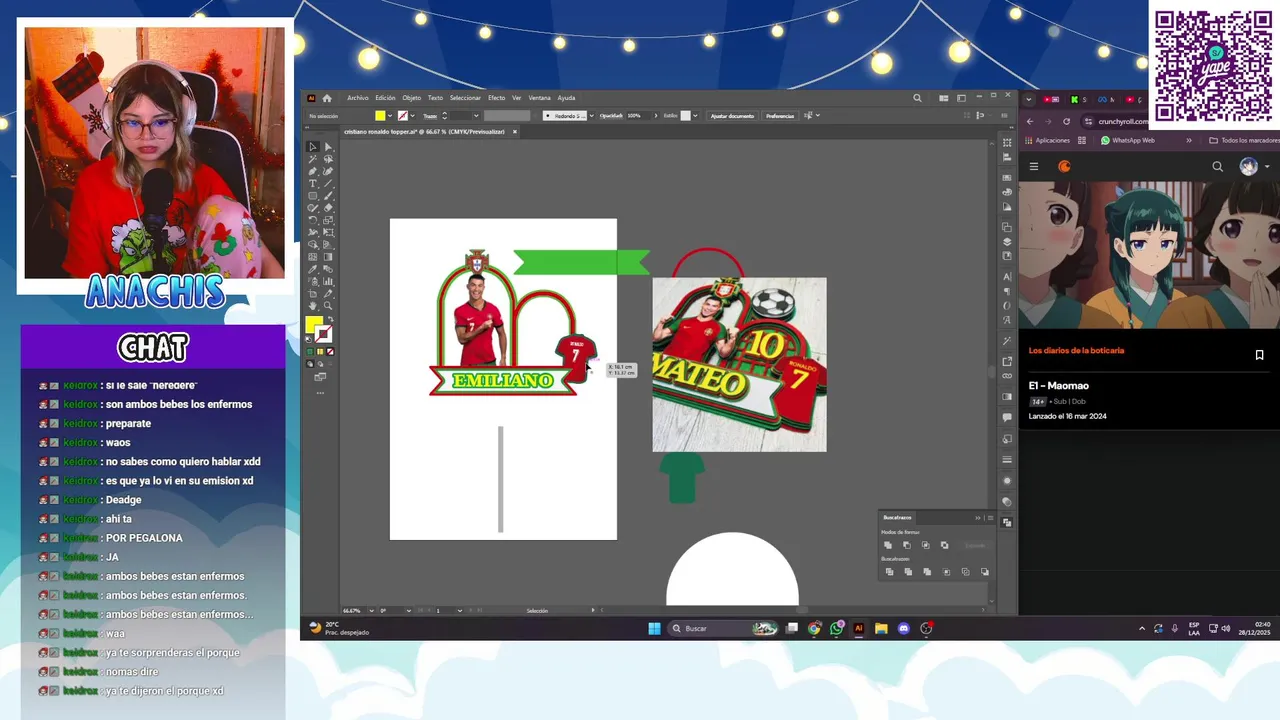Apply Unite shape mode in Buscatrazos panel
Viewport: 1280px width, 720px height.
888,545
